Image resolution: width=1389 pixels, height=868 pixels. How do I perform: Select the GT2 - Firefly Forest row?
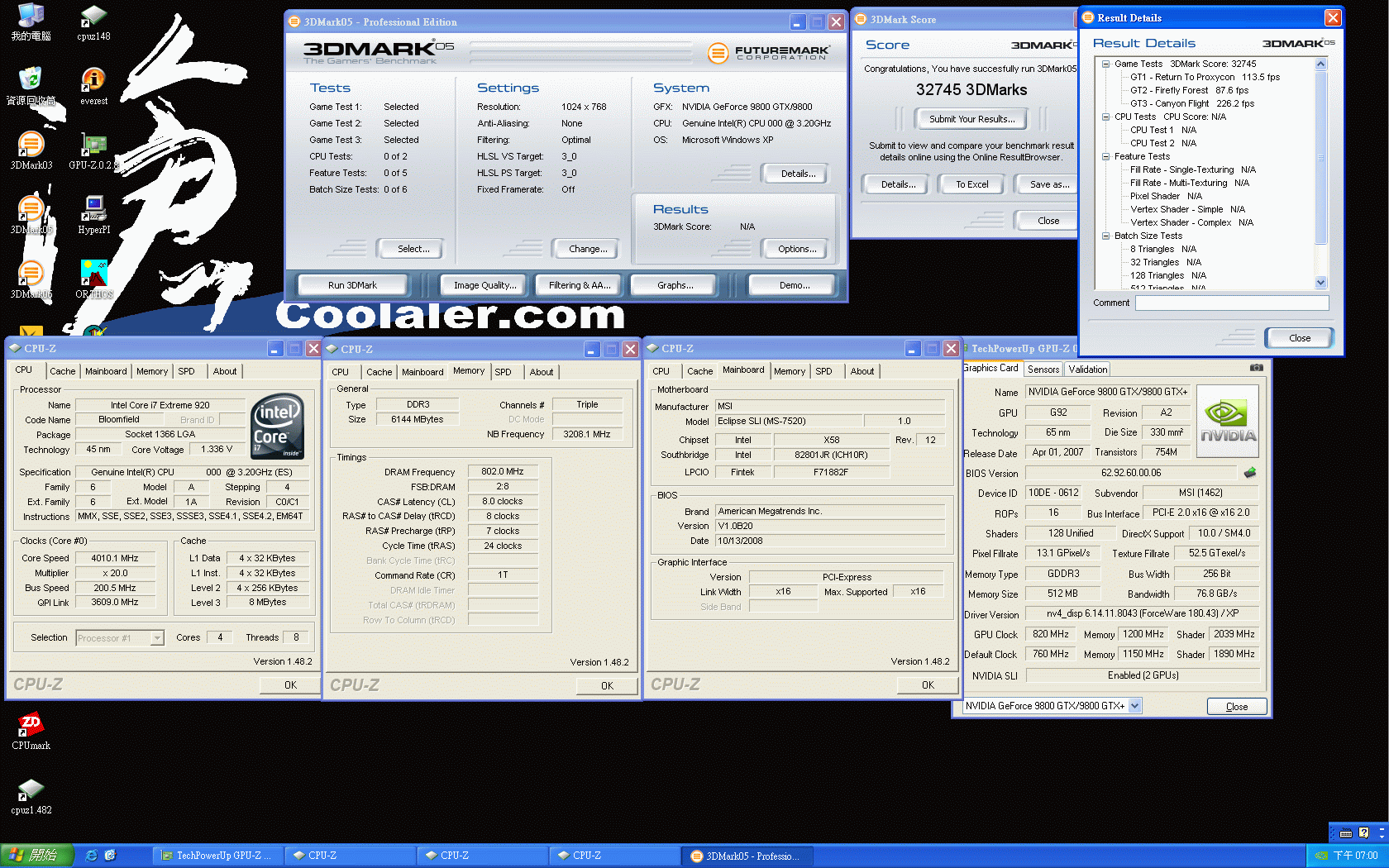pyautogui.click(x=1188, y=90)
